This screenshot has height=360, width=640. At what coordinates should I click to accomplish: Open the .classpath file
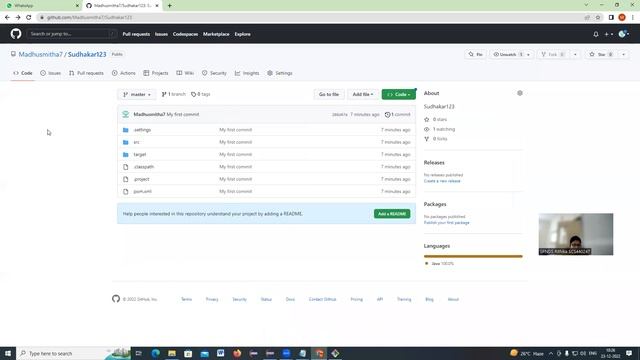pos(144,167)
